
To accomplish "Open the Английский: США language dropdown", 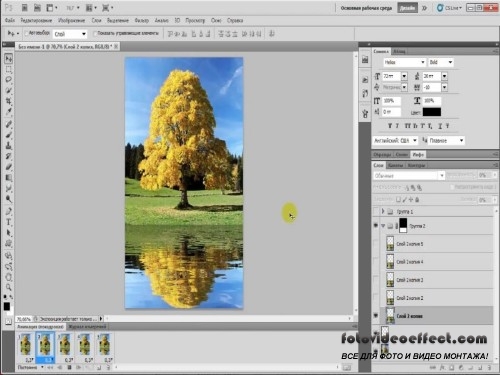I will [x=395, y=141].
